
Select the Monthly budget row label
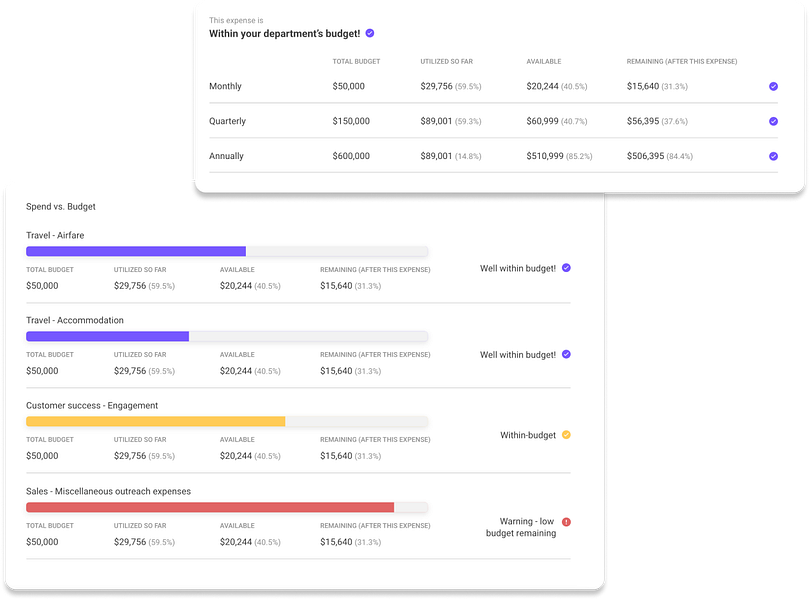225,86
